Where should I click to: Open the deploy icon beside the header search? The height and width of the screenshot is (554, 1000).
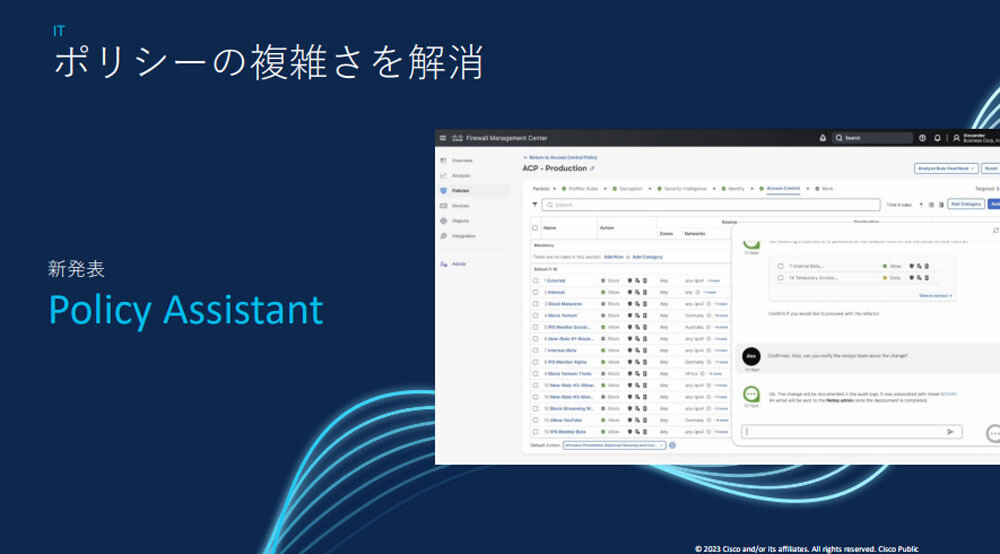(823, 138)
